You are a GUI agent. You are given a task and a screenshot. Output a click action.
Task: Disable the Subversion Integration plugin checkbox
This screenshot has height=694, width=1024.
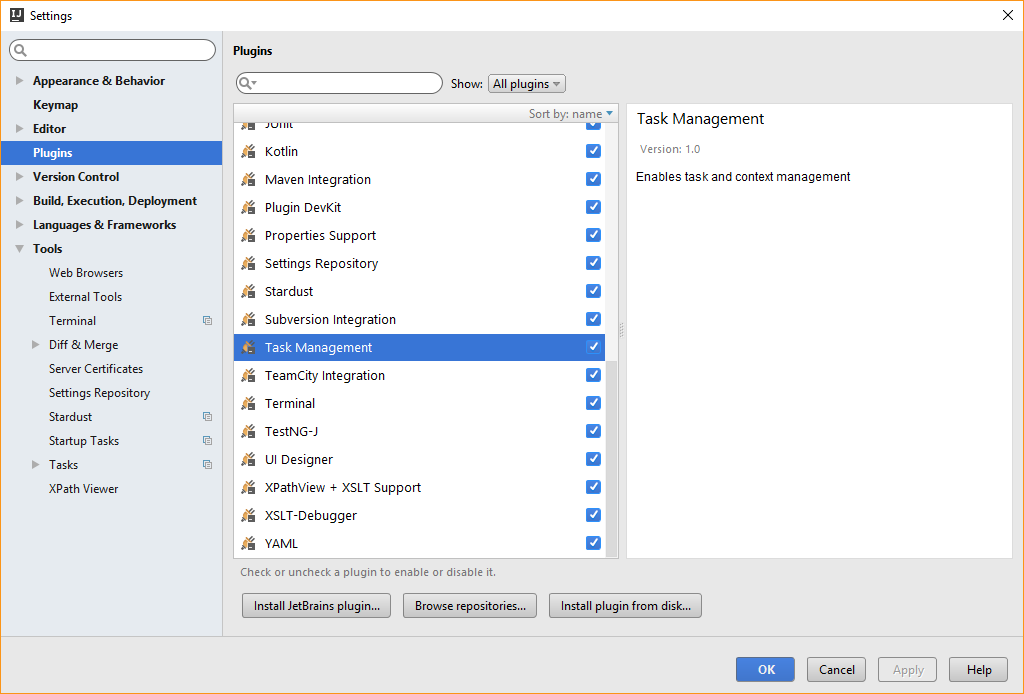(593, 319)
